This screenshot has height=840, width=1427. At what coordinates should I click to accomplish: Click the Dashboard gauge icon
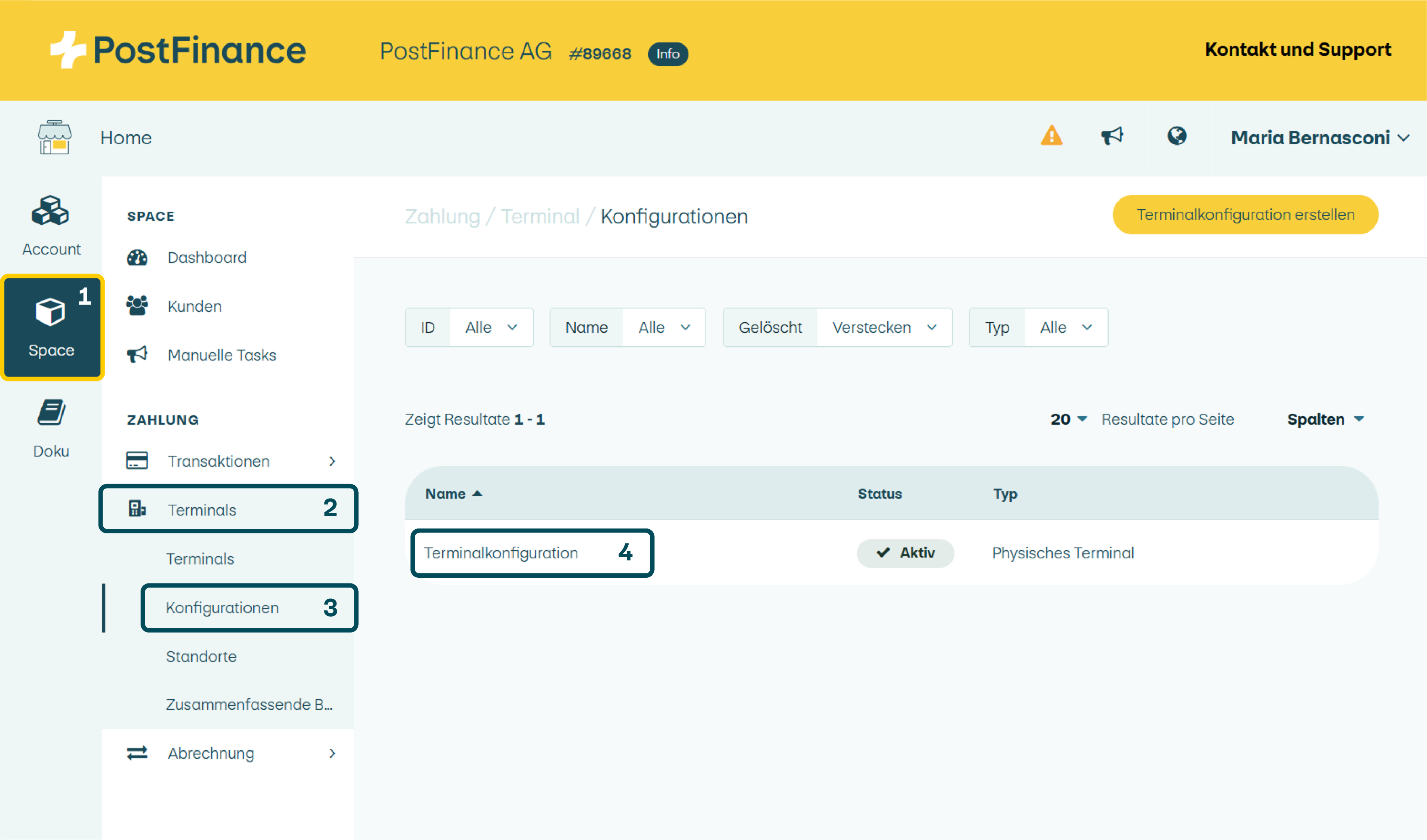click(137, 258)
